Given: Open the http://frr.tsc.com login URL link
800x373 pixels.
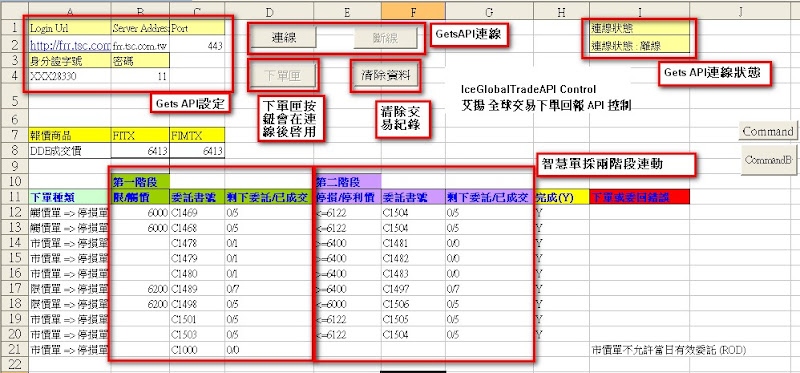Looking at the screenshot, I should pos(70,46).
